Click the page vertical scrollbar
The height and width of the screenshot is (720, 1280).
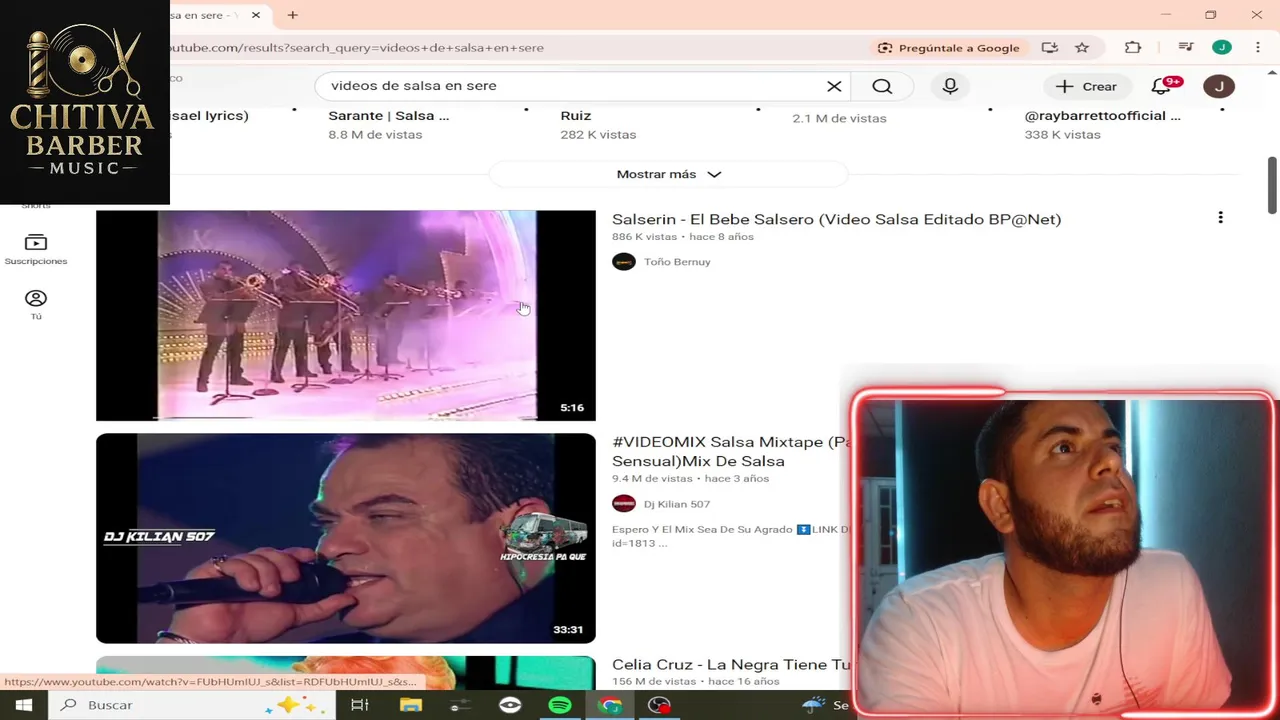tap(1272, 184)
